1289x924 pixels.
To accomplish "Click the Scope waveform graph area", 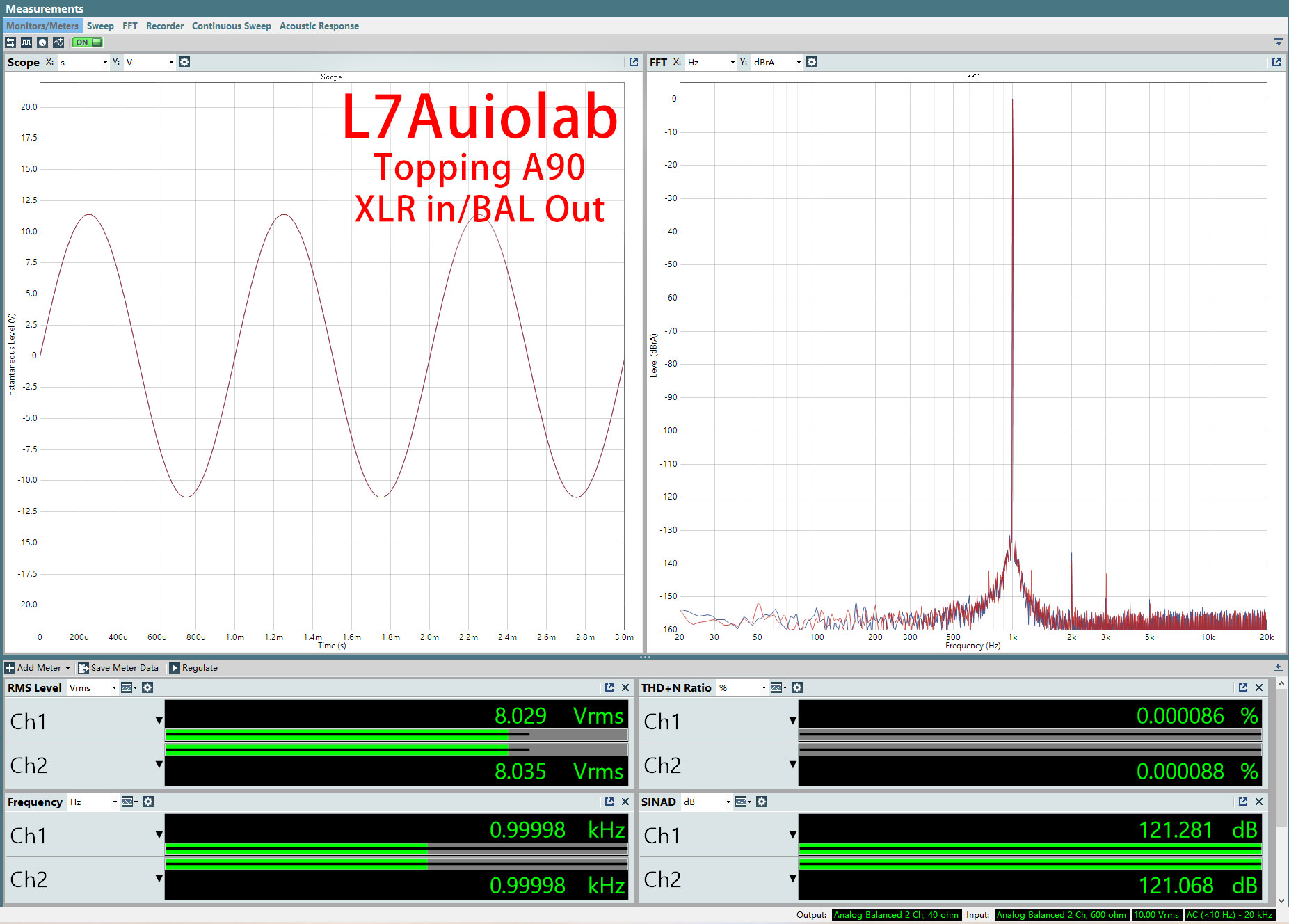I will 332,356.
